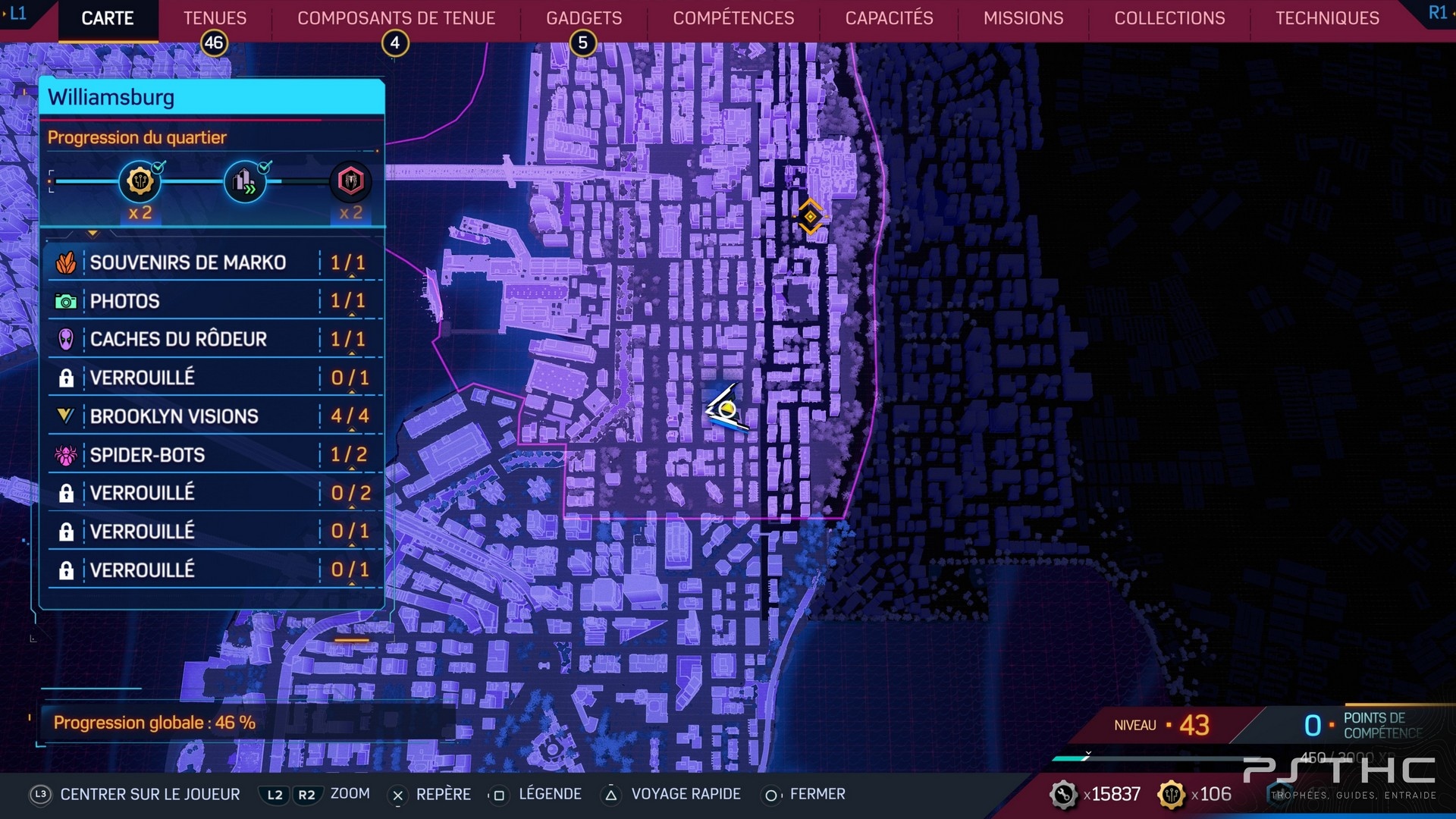This screenshot has height=819, width=1456.
Task: Click the NIVEAU 43 indicator
Action: pos(1162,725)
